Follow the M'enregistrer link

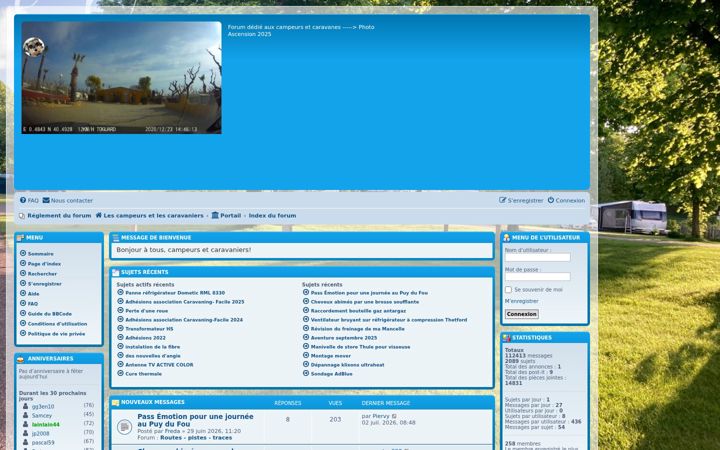[x=522, y=301]
